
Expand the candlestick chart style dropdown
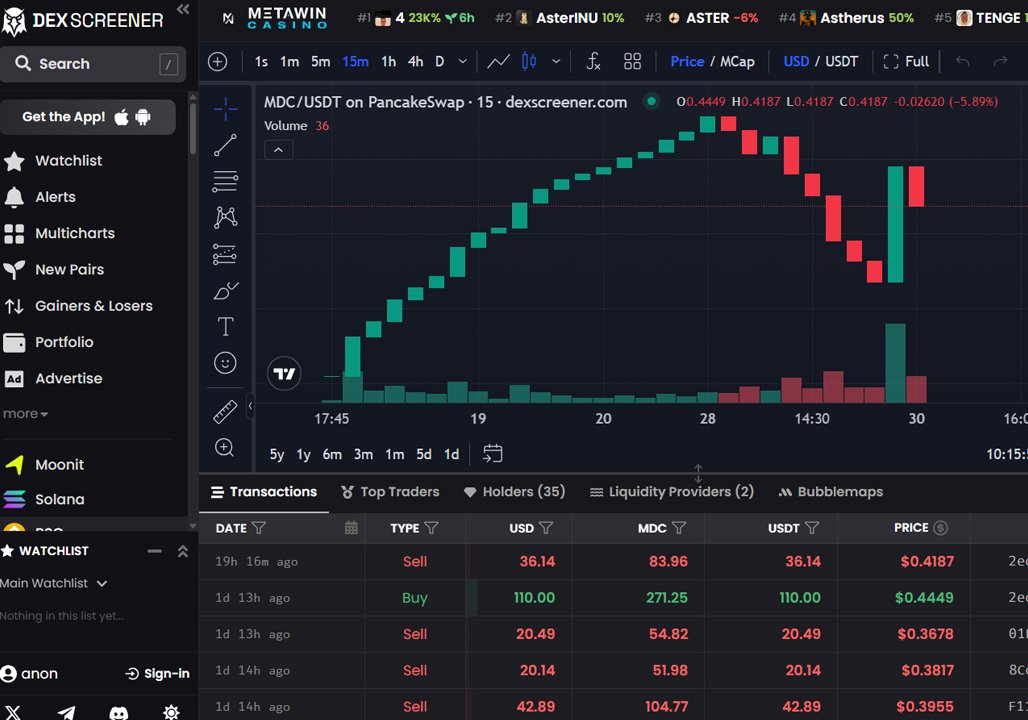(x=556, y=61)
